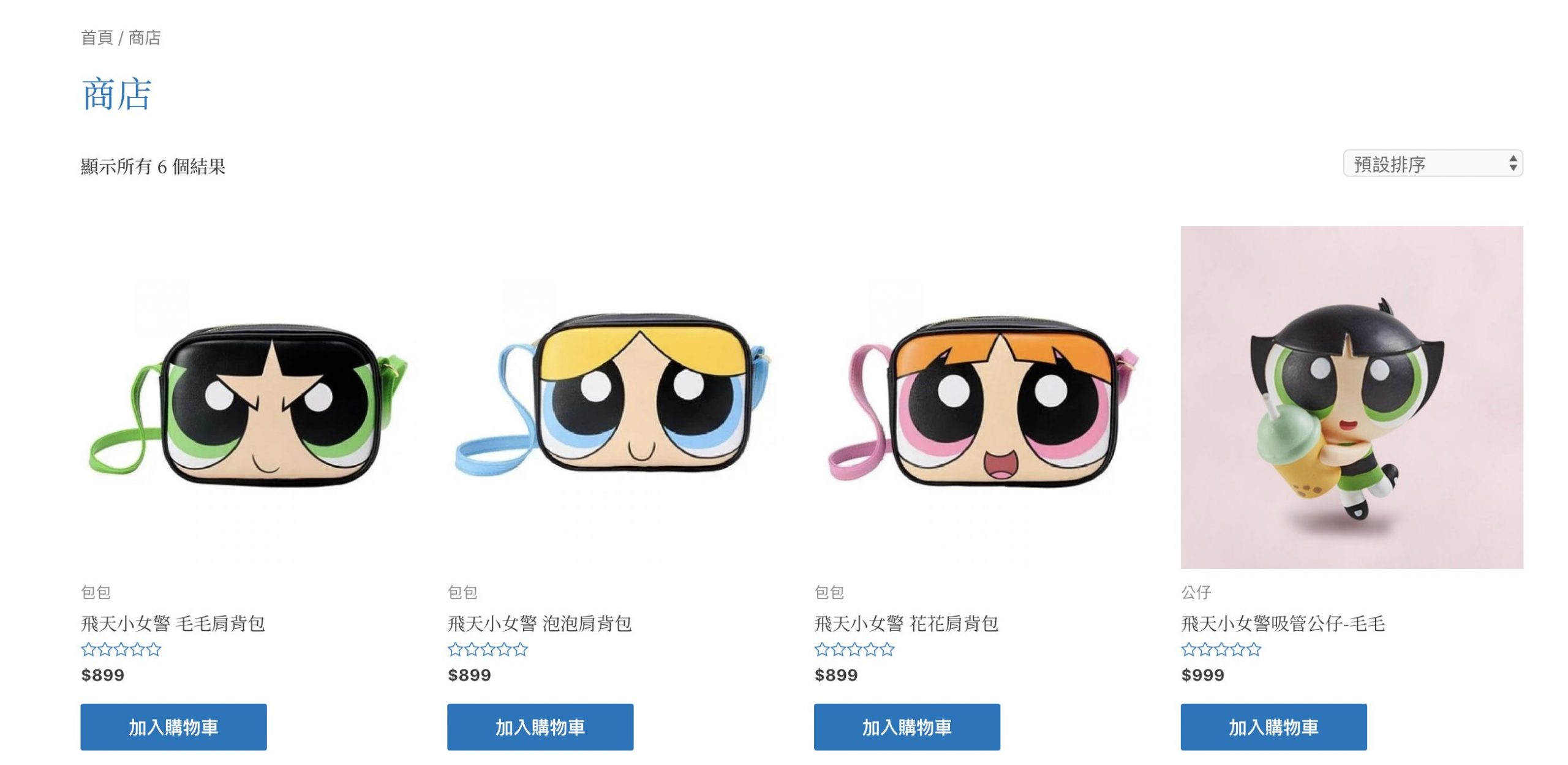Add 泡泡肩背包 to cart
1568x765 pixels.
(540, 727)
